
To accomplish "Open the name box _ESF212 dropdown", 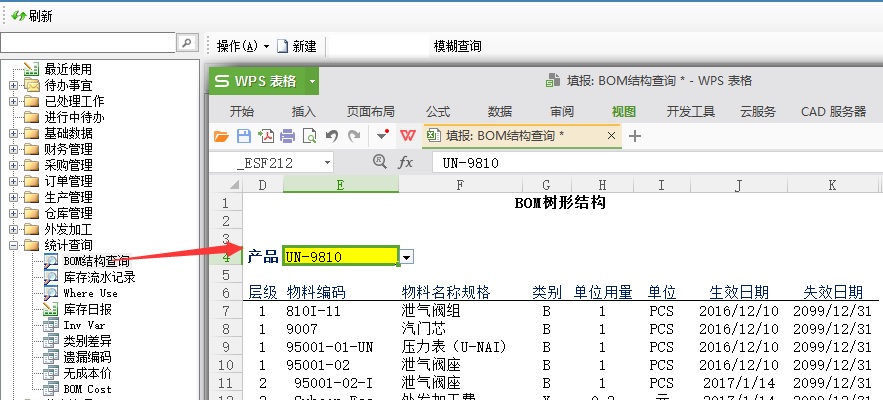I will click(327, 162).
